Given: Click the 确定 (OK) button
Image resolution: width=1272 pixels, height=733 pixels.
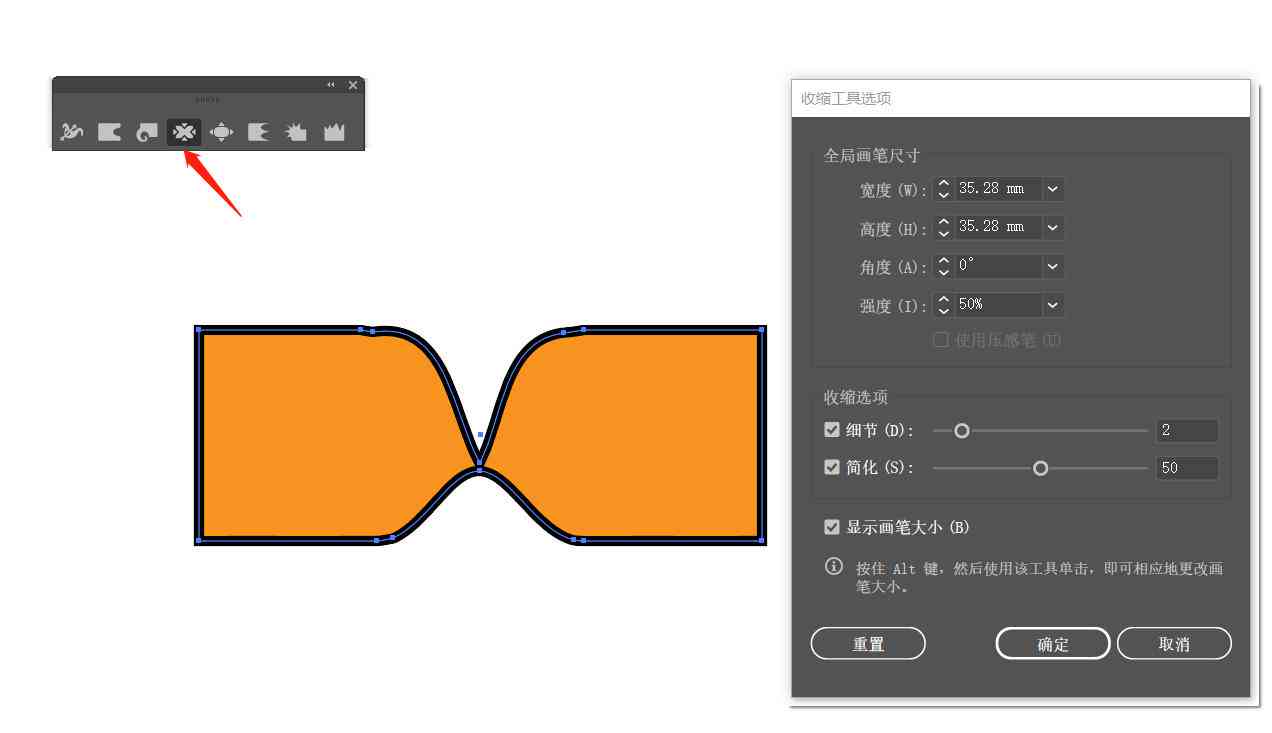Looking at the screenshot, I should [x=1053, y=644].
